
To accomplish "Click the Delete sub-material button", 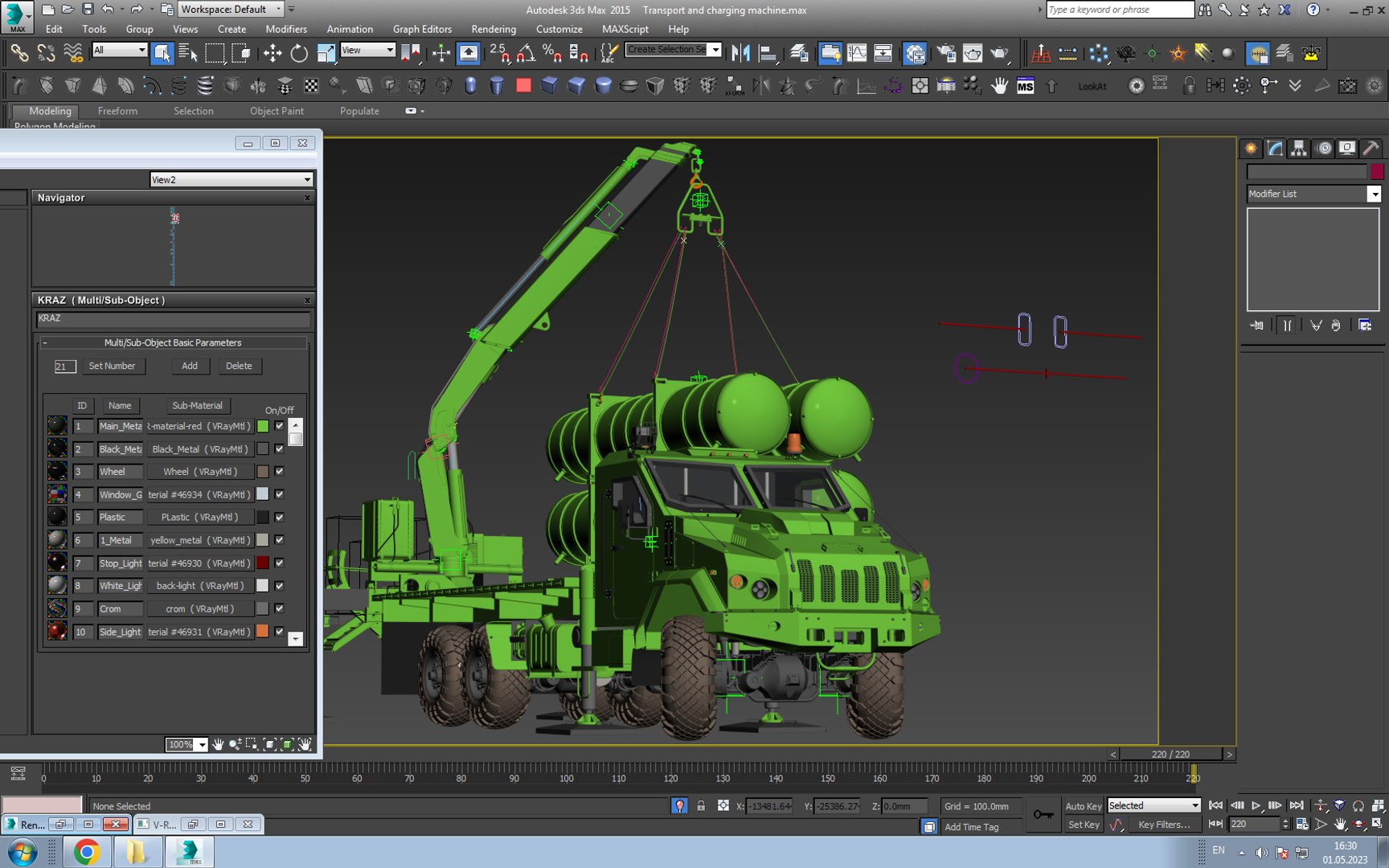I will 239,366.
